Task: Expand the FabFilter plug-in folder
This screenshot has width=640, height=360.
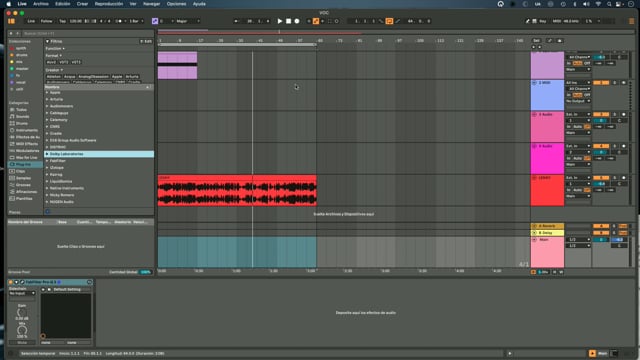Action: click(47, 161)
